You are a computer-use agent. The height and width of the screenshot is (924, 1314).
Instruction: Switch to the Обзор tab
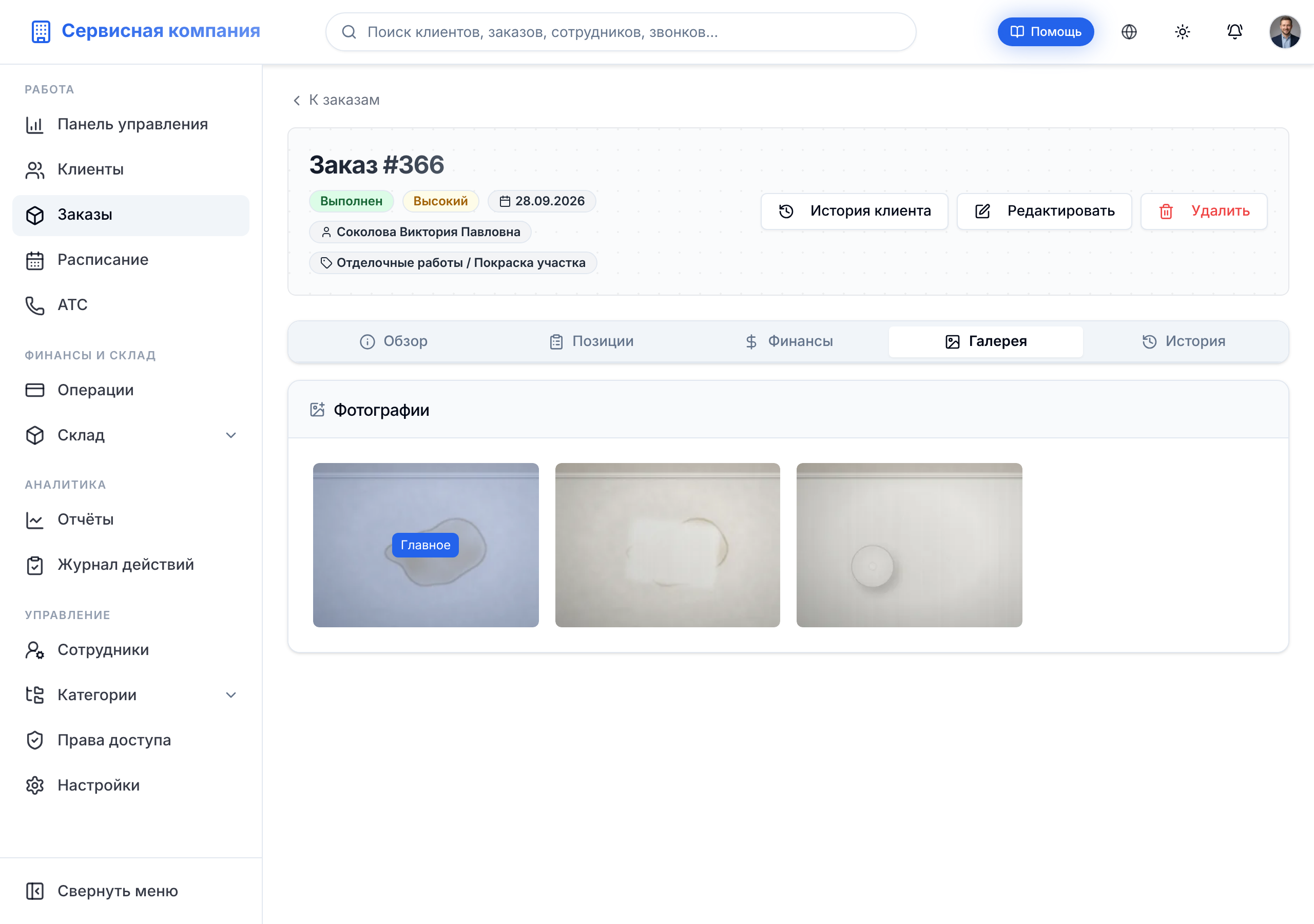tap(393, 342)
